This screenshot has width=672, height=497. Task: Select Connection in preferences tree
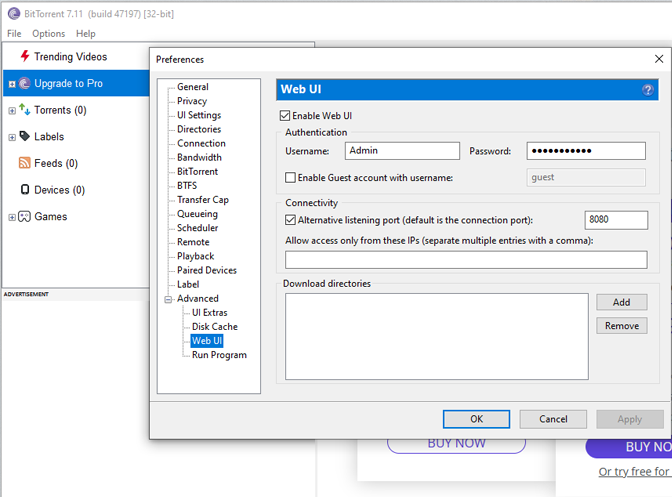point(201,143)
